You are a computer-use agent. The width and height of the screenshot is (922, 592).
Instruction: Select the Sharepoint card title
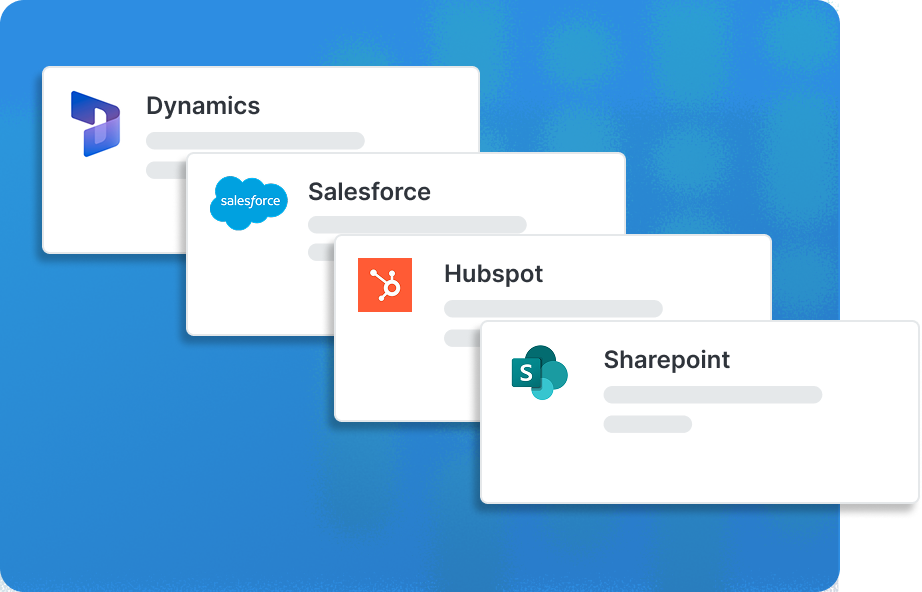click(666, 360)
